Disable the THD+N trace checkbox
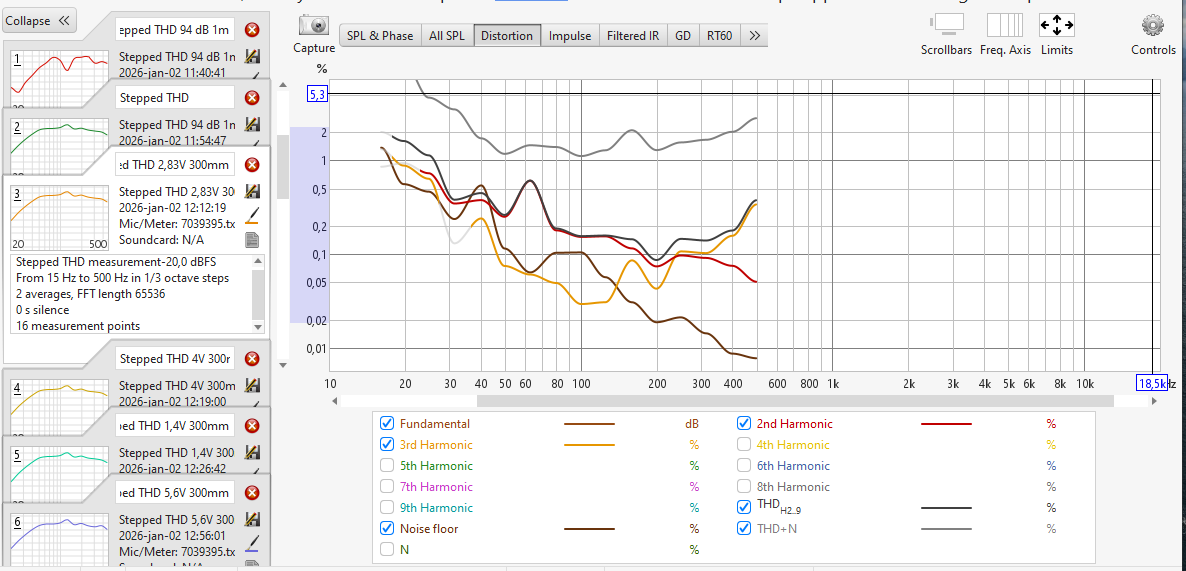The image size is (1186, 571). (x=744, y=528)
